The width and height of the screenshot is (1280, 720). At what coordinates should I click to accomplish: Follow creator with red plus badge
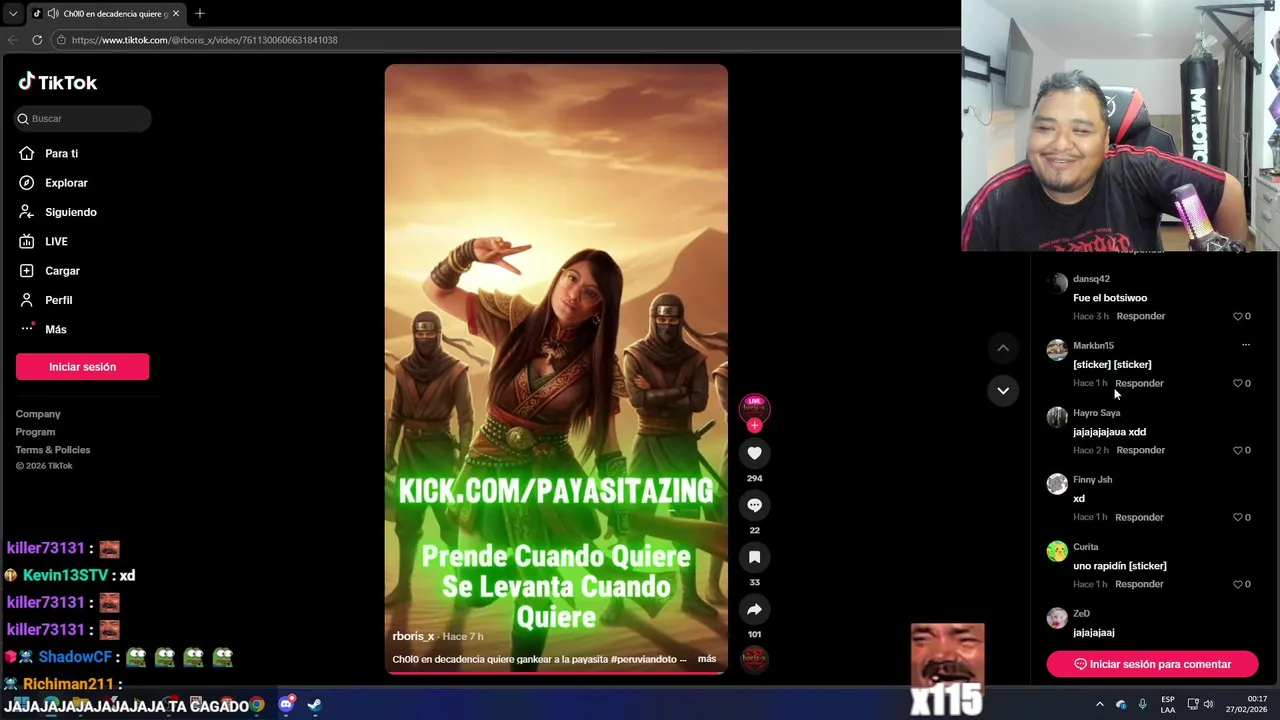(754, 426)
